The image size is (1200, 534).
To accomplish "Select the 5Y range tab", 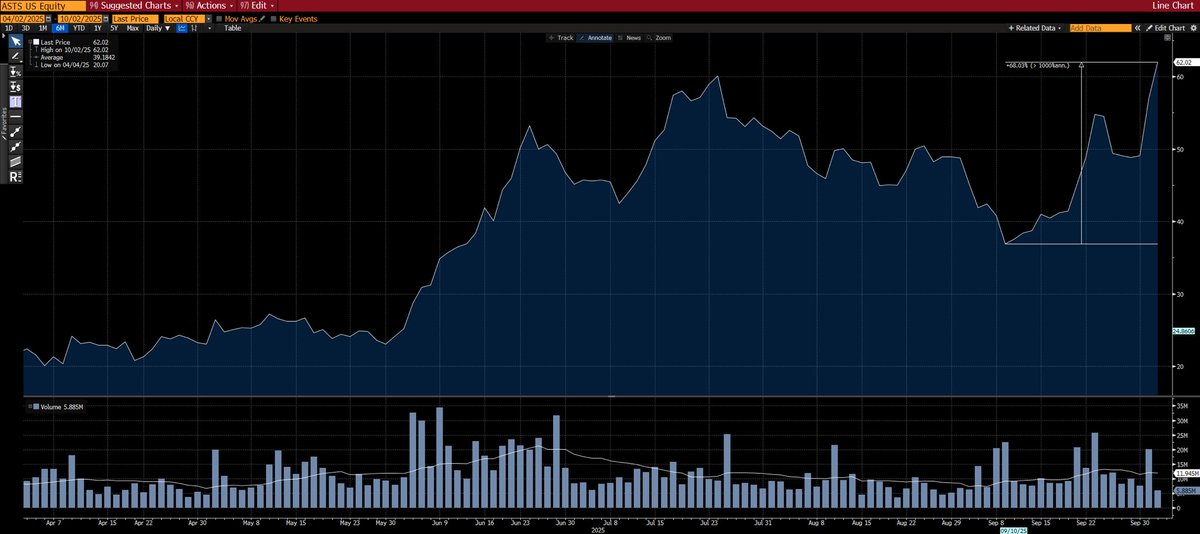I will pos(114,28).
